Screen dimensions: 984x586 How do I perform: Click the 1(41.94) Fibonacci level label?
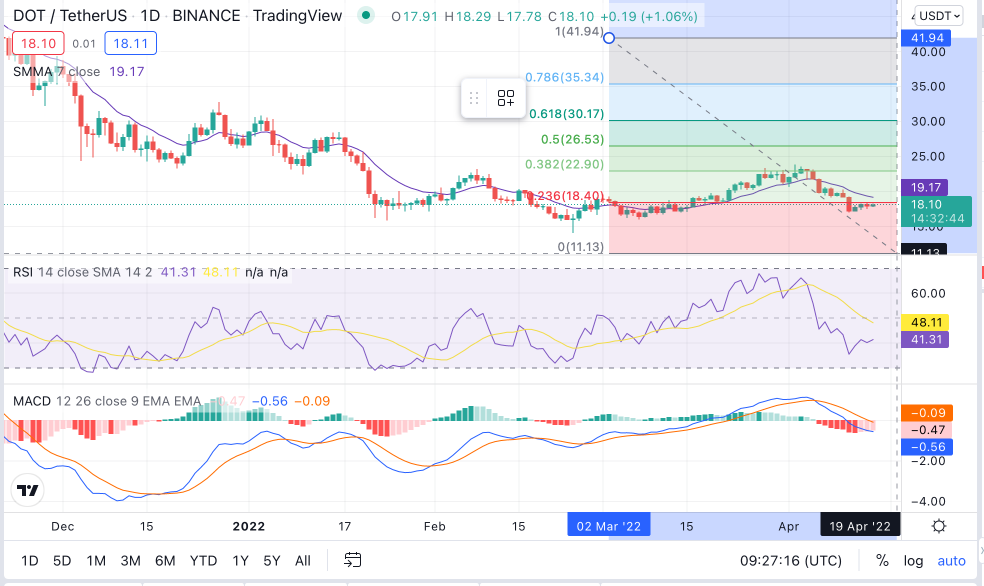coord(579,31)
